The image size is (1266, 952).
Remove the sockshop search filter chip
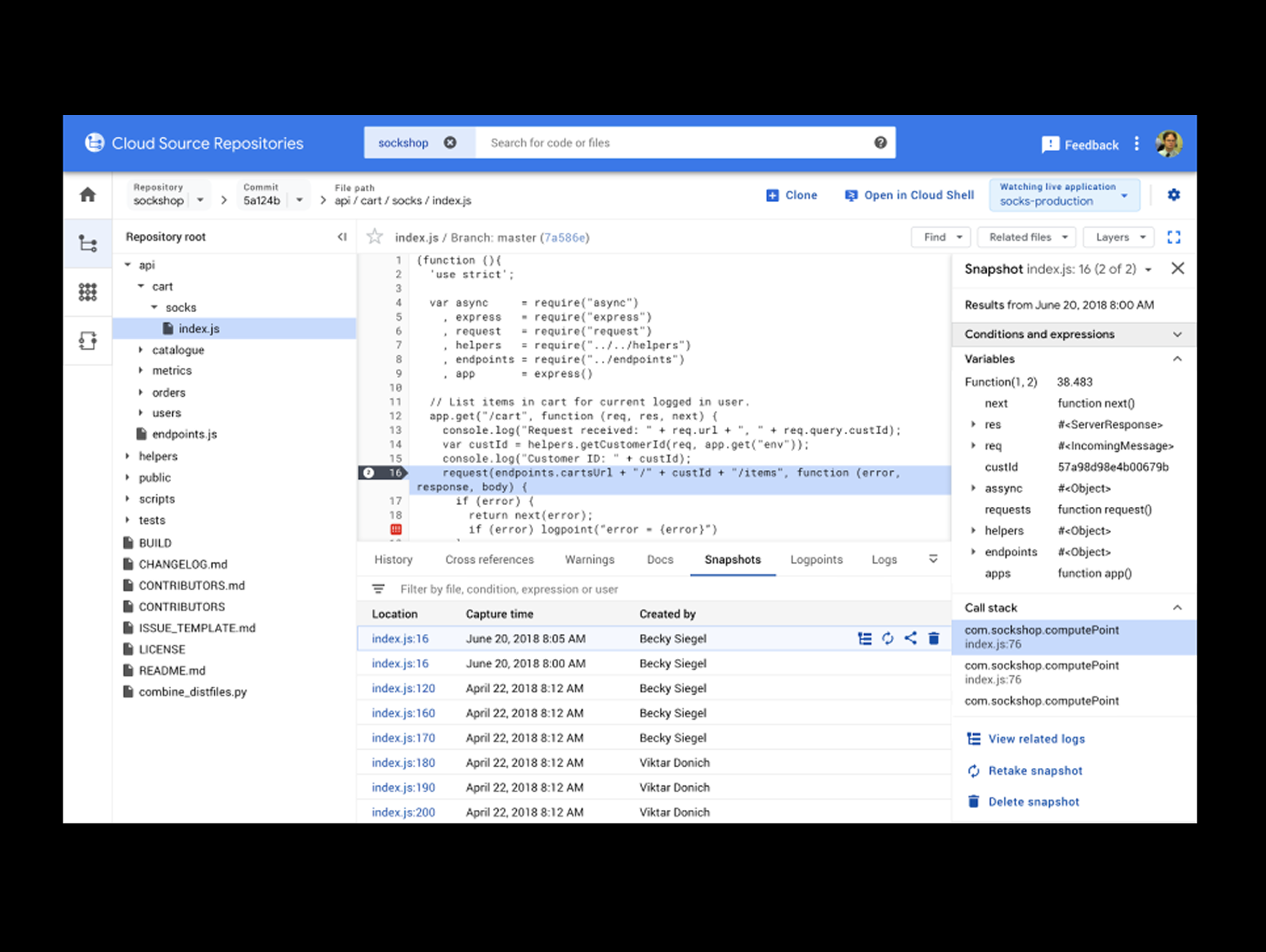tap(450, 142)
